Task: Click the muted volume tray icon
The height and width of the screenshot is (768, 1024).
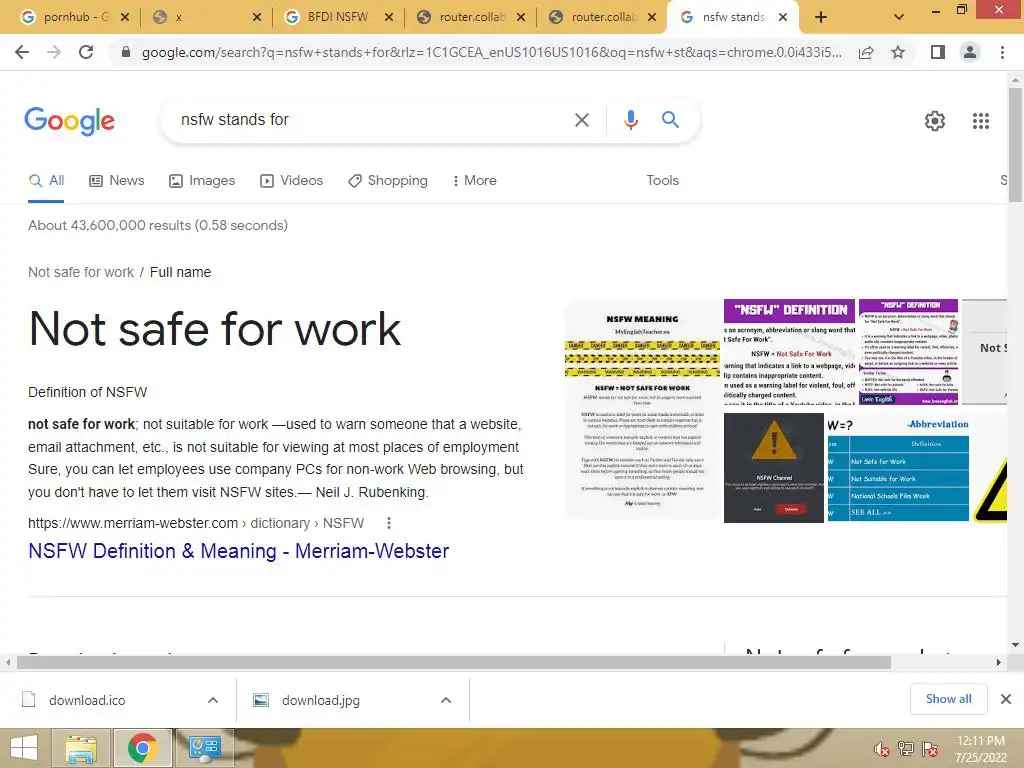Action: pos(882,749)
